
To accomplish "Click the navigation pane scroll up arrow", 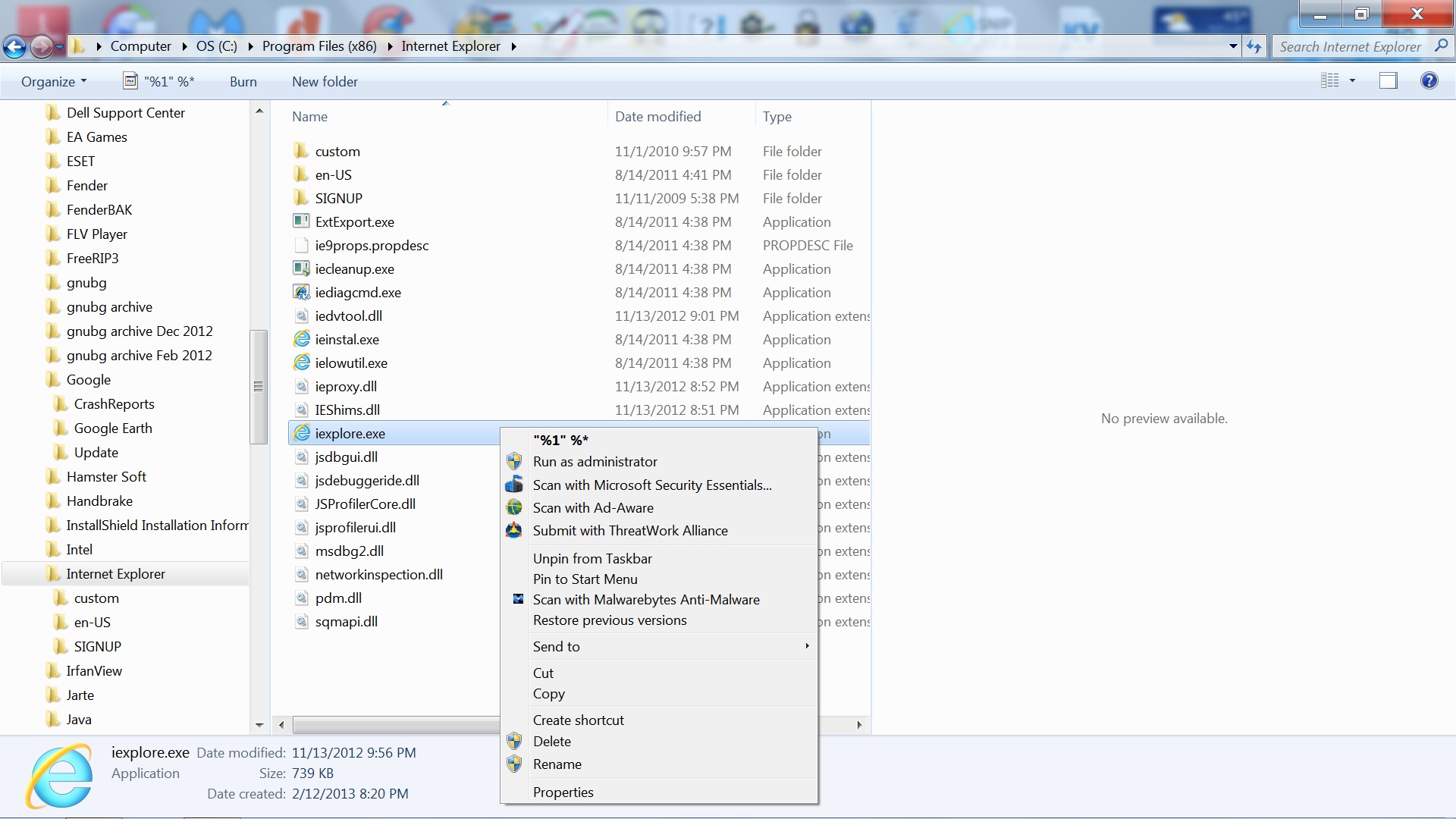I will pyautogui.click(x=259, y=111).
